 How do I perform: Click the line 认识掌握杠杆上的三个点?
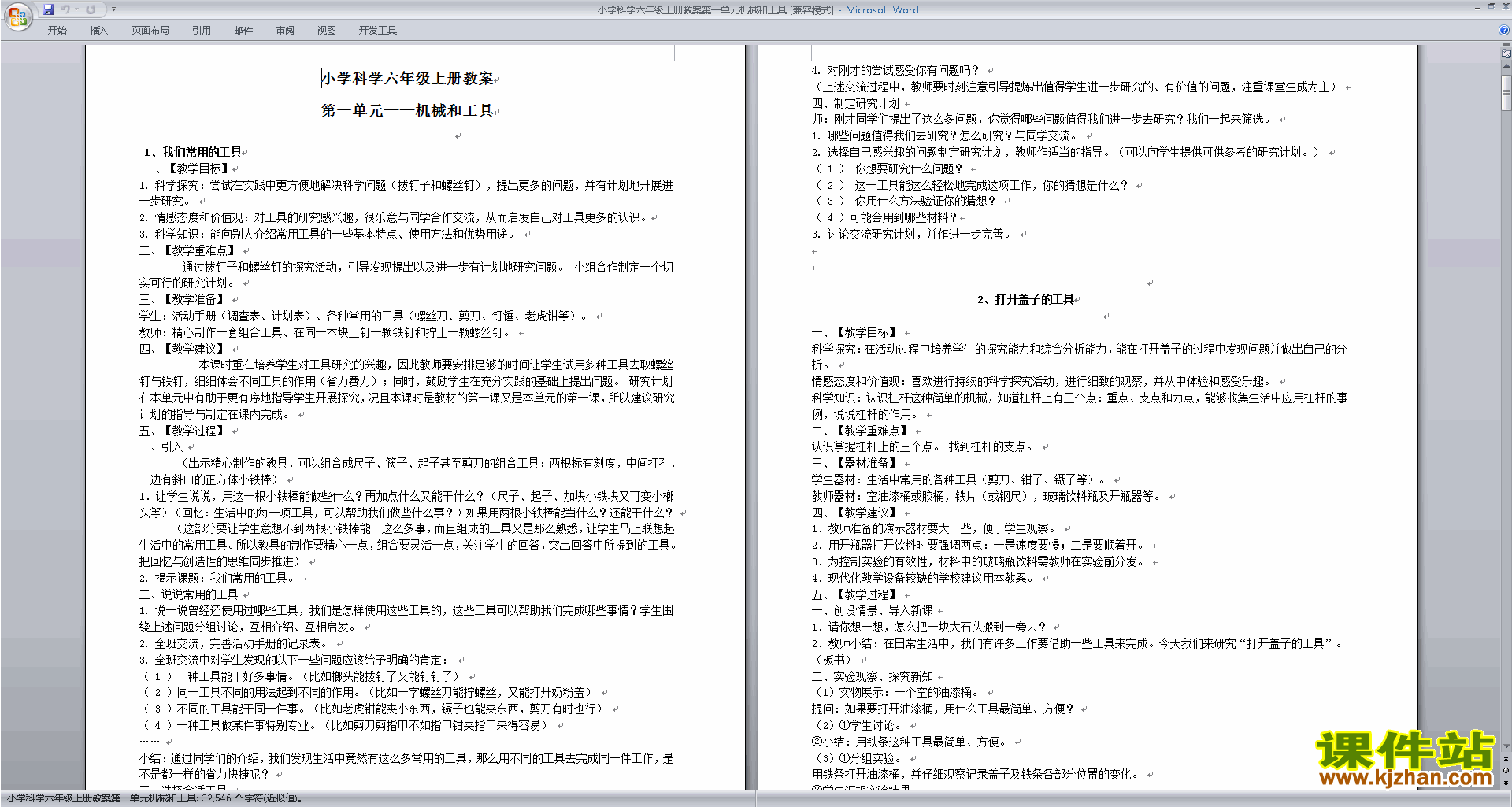point(872,446)
